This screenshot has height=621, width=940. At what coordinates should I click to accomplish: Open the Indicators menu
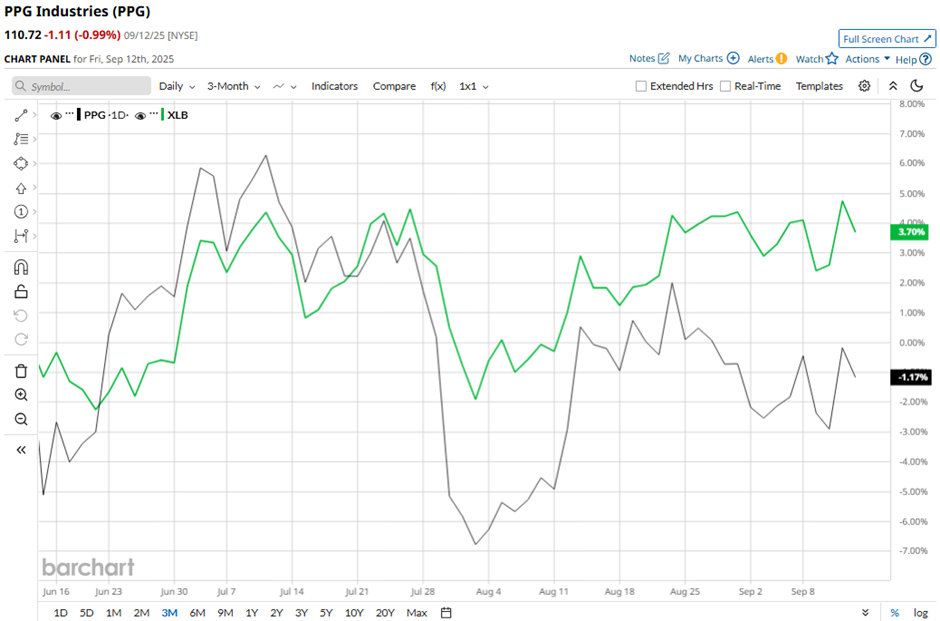click(335, 86)
